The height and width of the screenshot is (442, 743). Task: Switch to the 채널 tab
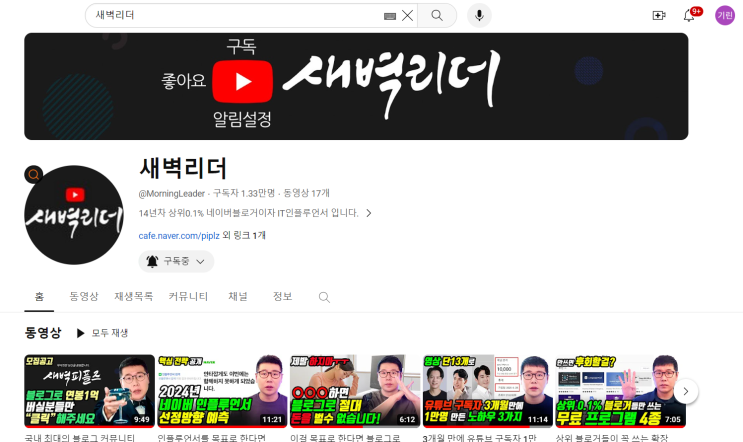point(238,297)
